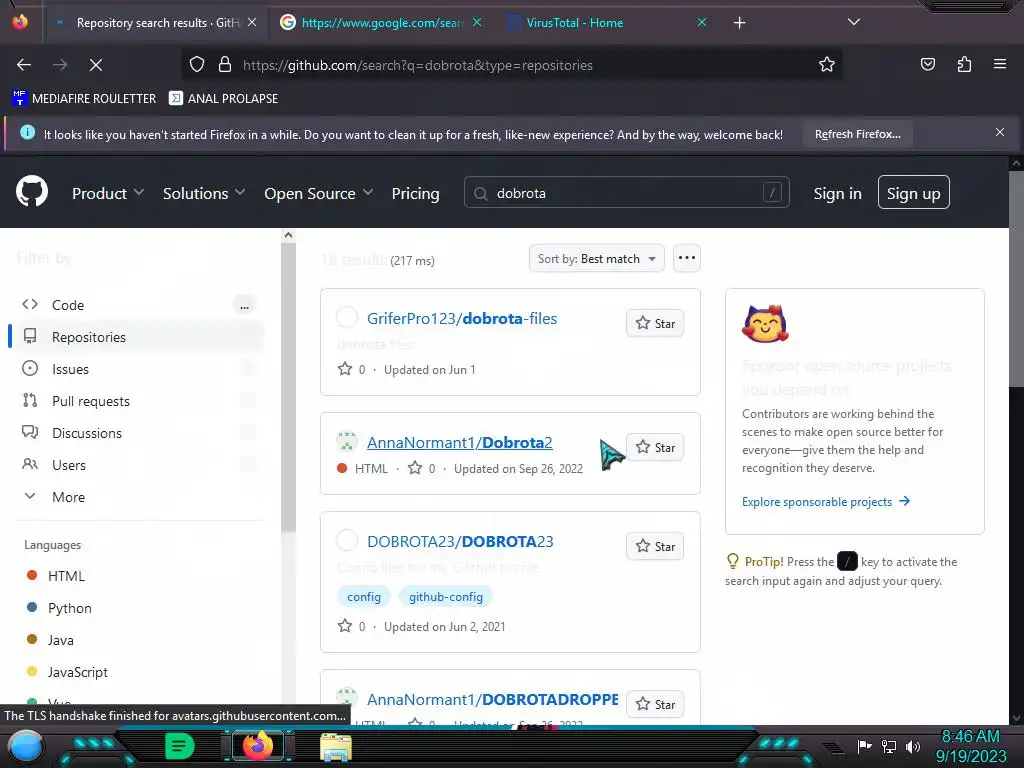Open the Firefox hamburger menu

coord(999,64)
